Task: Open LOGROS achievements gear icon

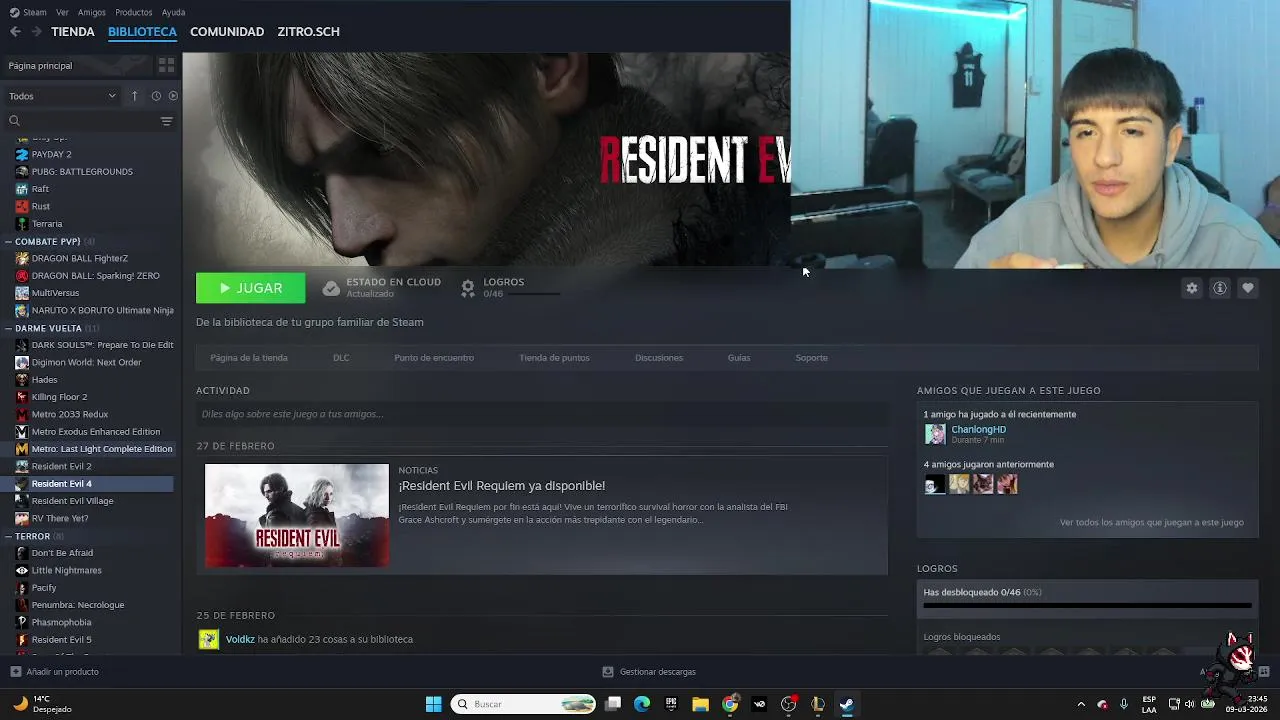Action: 467,288
